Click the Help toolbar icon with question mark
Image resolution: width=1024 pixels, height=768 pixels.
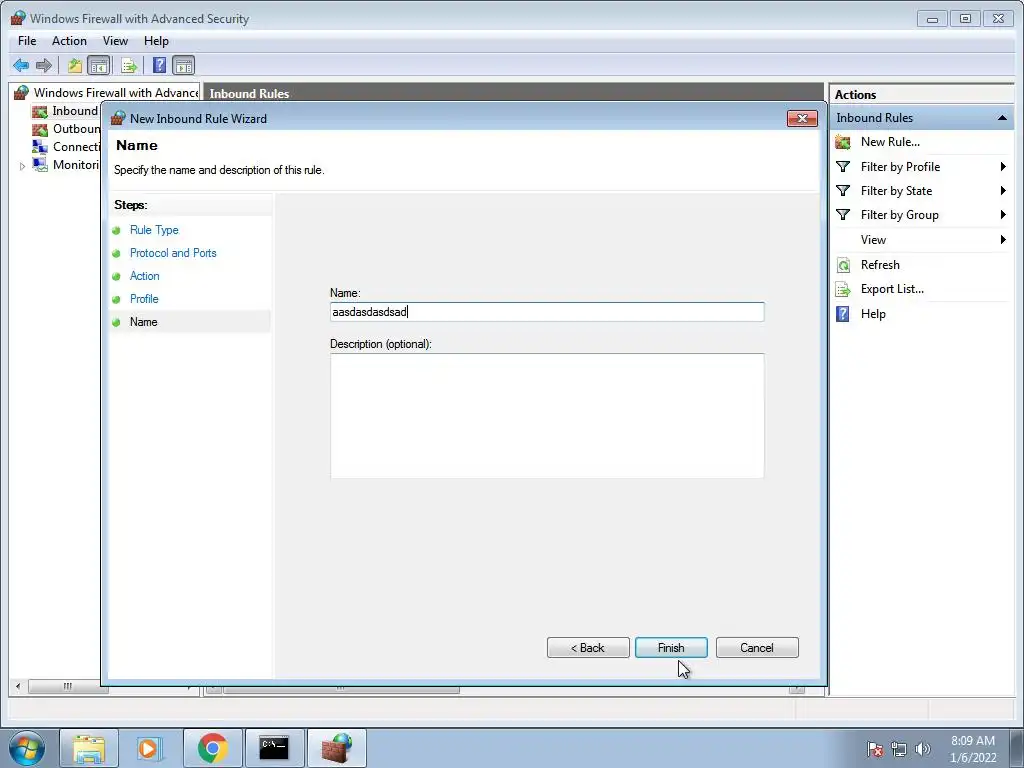[x=159, y=65]
